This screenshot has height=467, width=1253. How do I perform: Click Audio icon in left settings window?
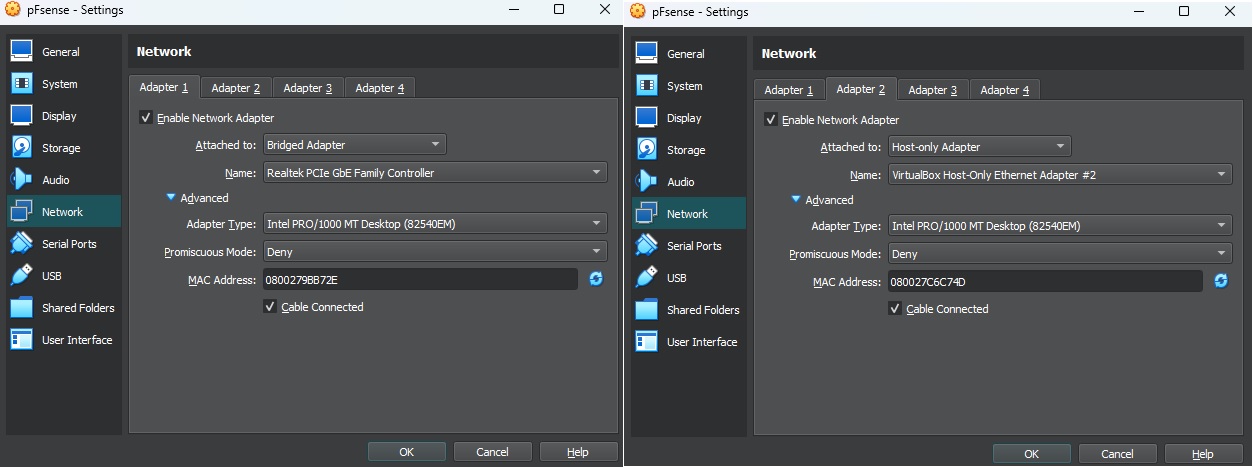click(22, 179)
